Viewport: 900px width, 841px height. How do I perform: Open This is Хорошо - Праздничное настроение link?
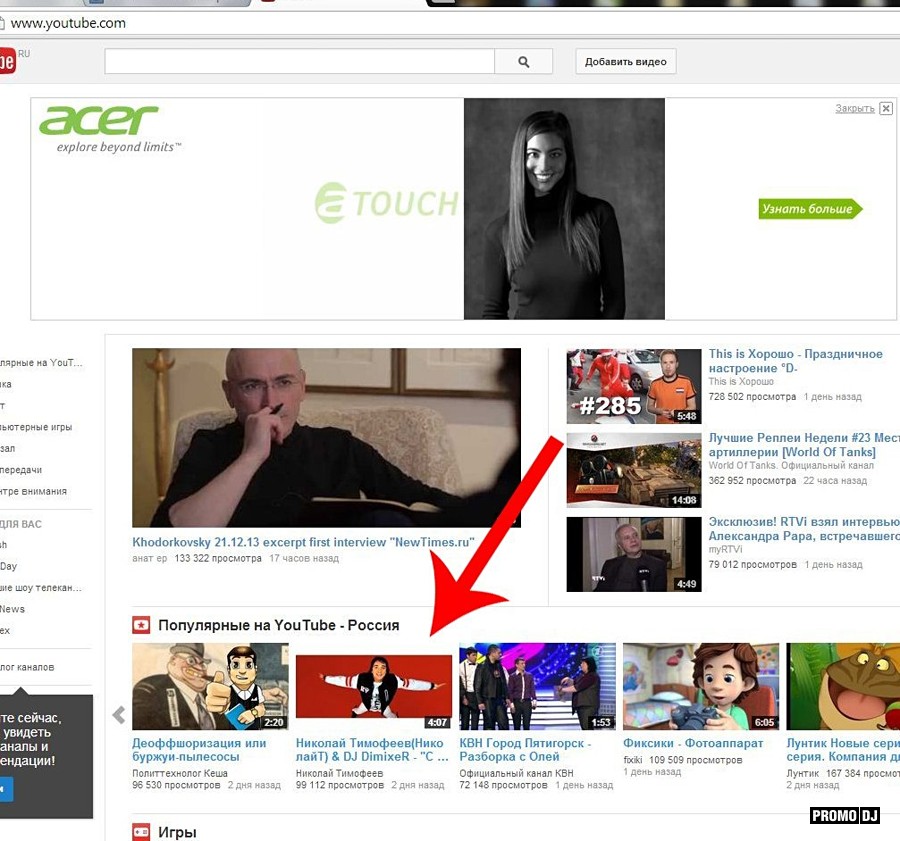pos(796,361)
